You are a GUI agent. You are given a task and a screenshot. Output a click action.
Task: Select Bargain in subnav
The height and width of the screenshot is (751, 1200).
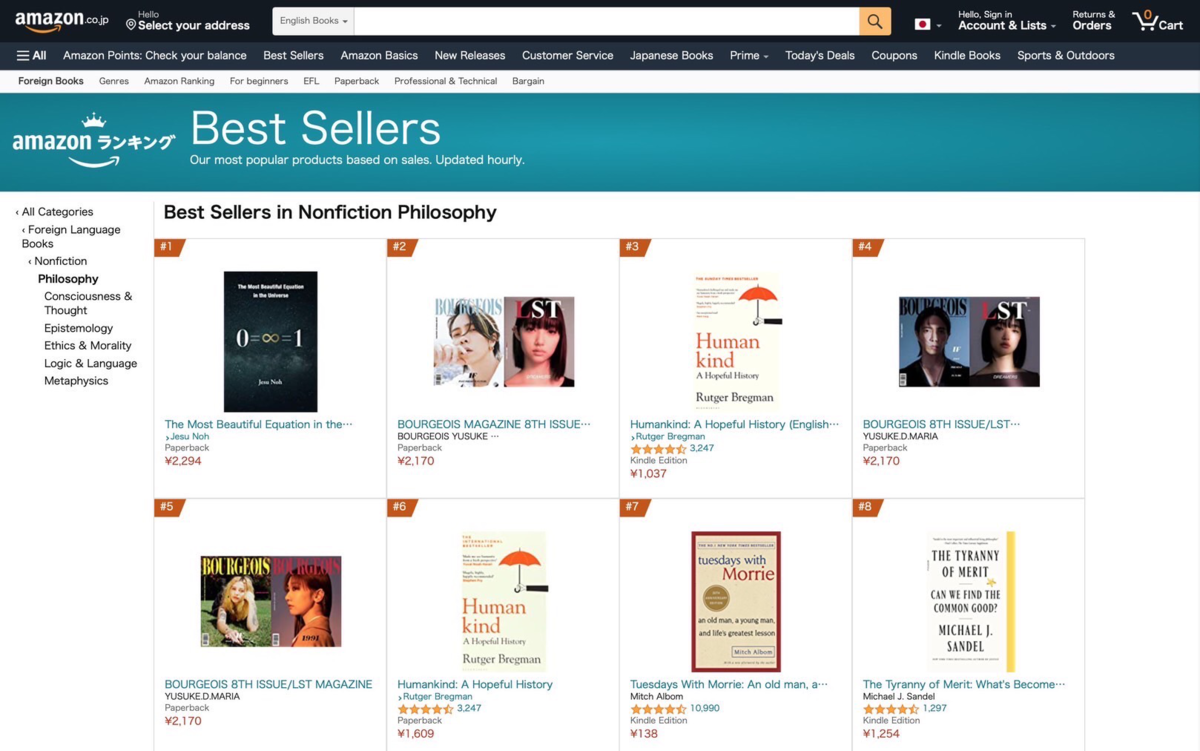(528, 81)
